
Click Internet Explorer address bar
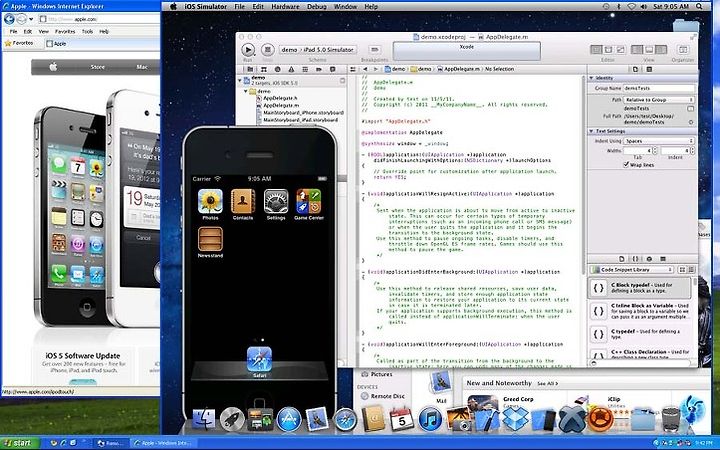click(99, 19)
